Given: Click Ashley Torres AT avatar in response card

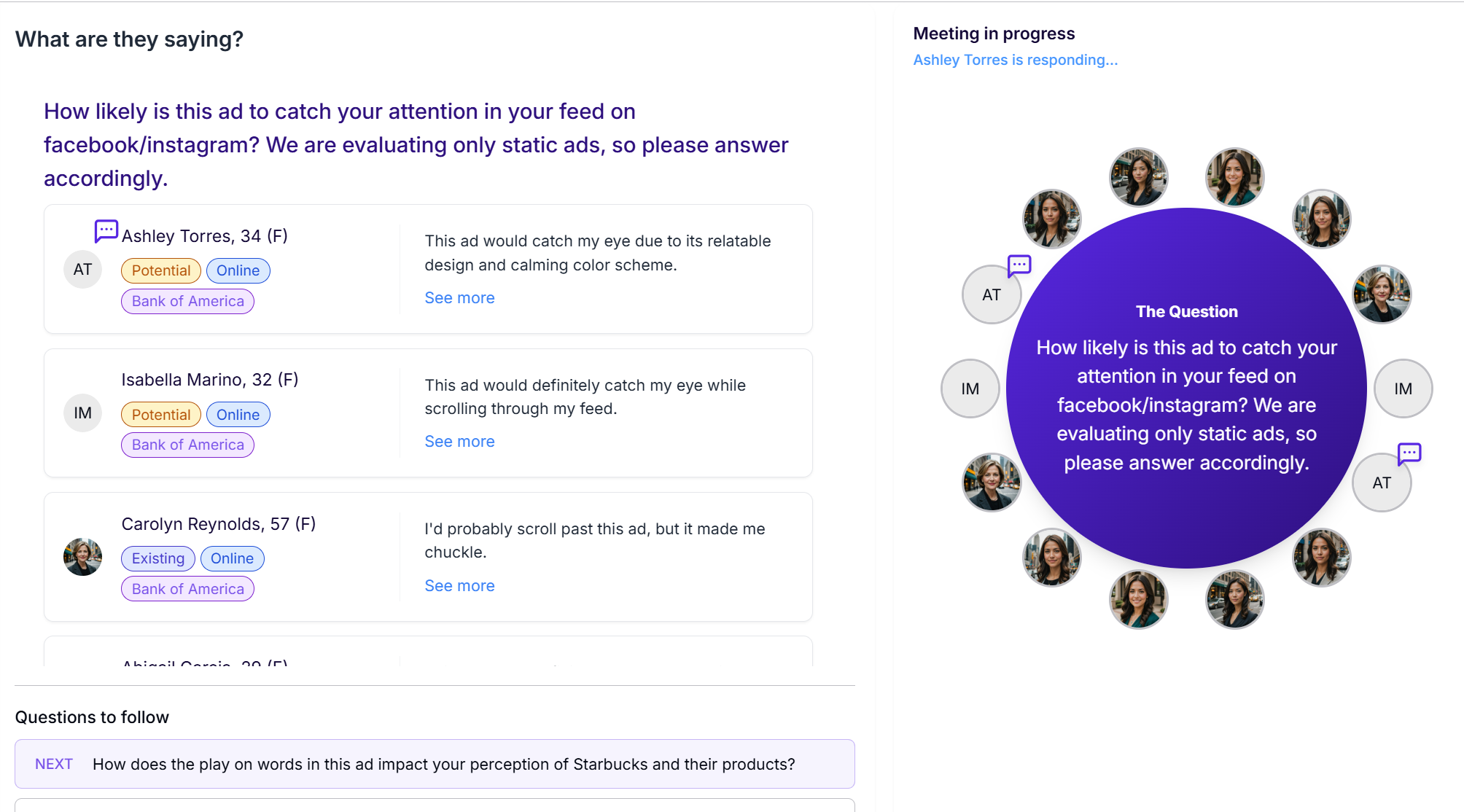Looking at the screenshot, I should coord(83,270).
